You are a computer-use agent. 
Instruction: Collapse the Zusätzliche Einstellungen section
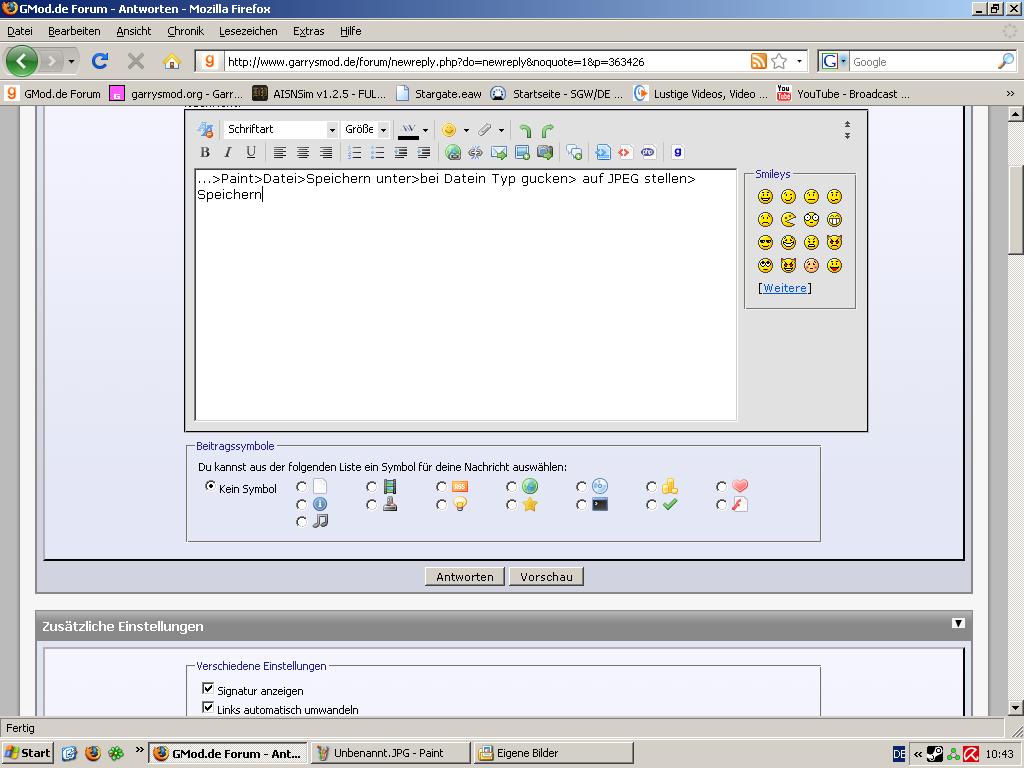pos(958,623)
